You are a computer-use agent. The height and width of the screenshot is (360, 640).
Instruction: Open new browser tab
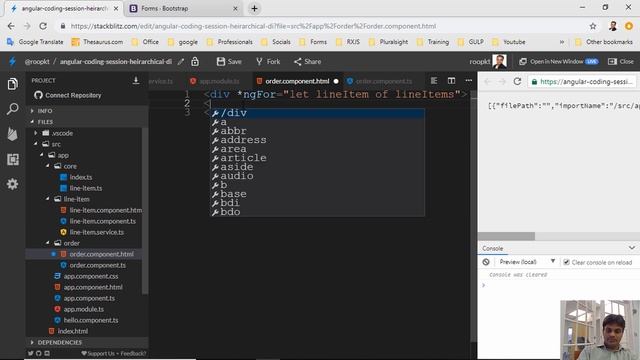254,8
